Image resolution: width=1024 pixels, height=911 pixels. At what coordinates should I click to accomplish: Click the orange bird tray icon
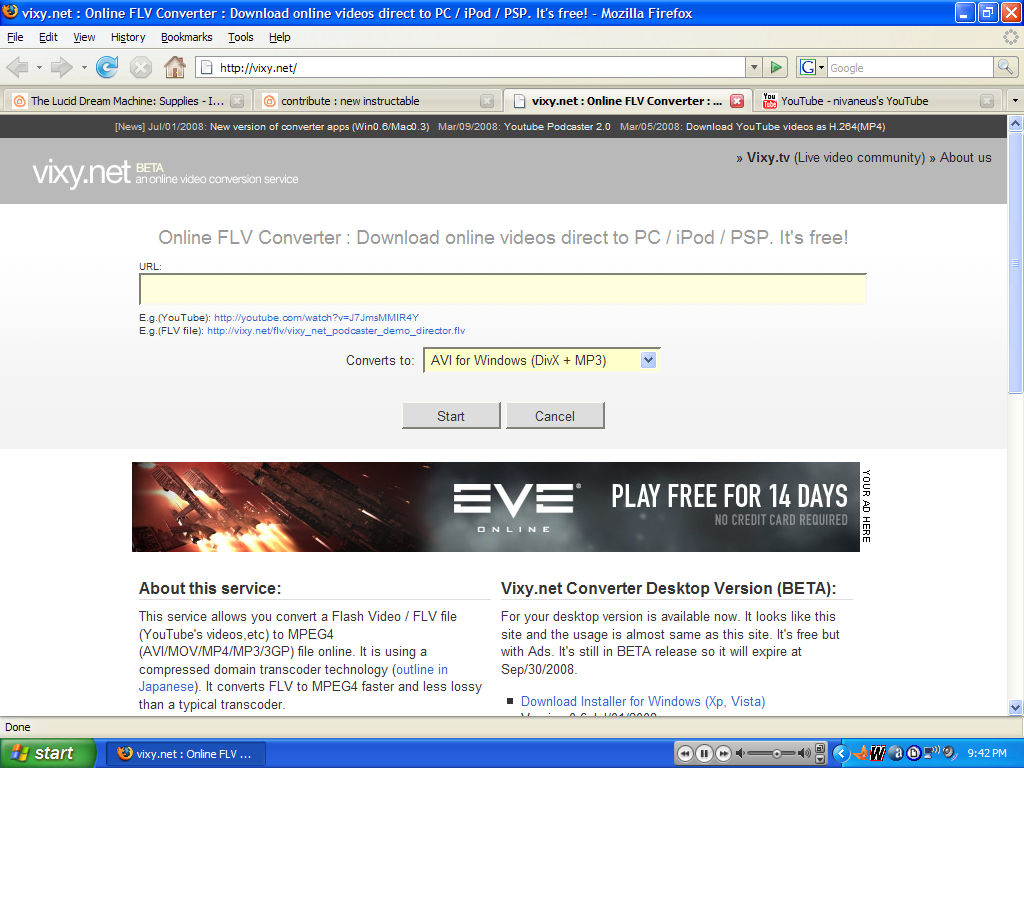click(861, 753)
